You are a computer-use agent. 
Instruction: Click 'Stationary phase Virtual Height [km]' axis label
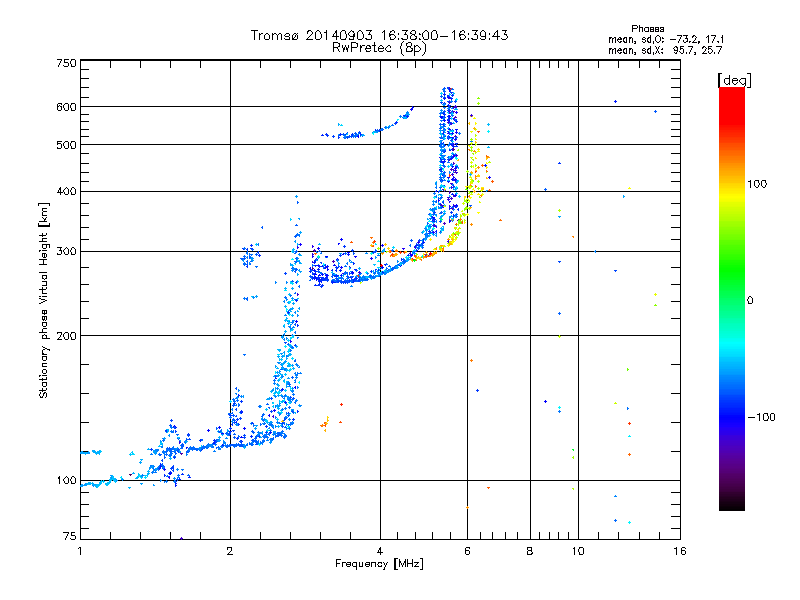(x=43, y=300)
